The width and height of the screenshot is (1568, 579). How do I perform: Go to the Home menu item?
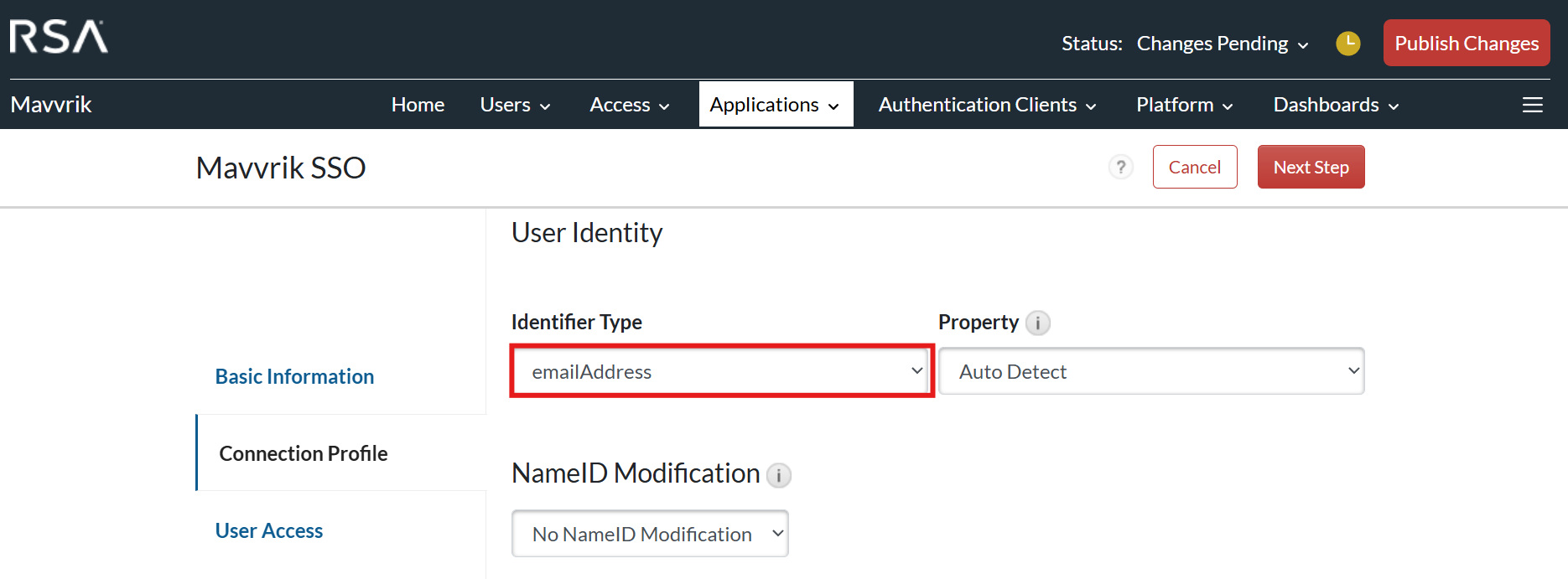(x=418, y=105)
